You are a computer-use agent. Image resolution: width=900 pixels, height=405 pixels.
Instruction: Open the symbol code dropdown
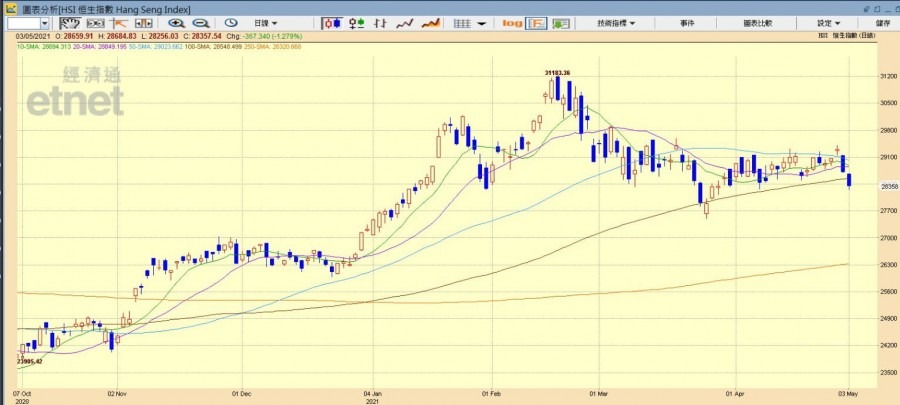pyautogui.click(x=45, y=22)
